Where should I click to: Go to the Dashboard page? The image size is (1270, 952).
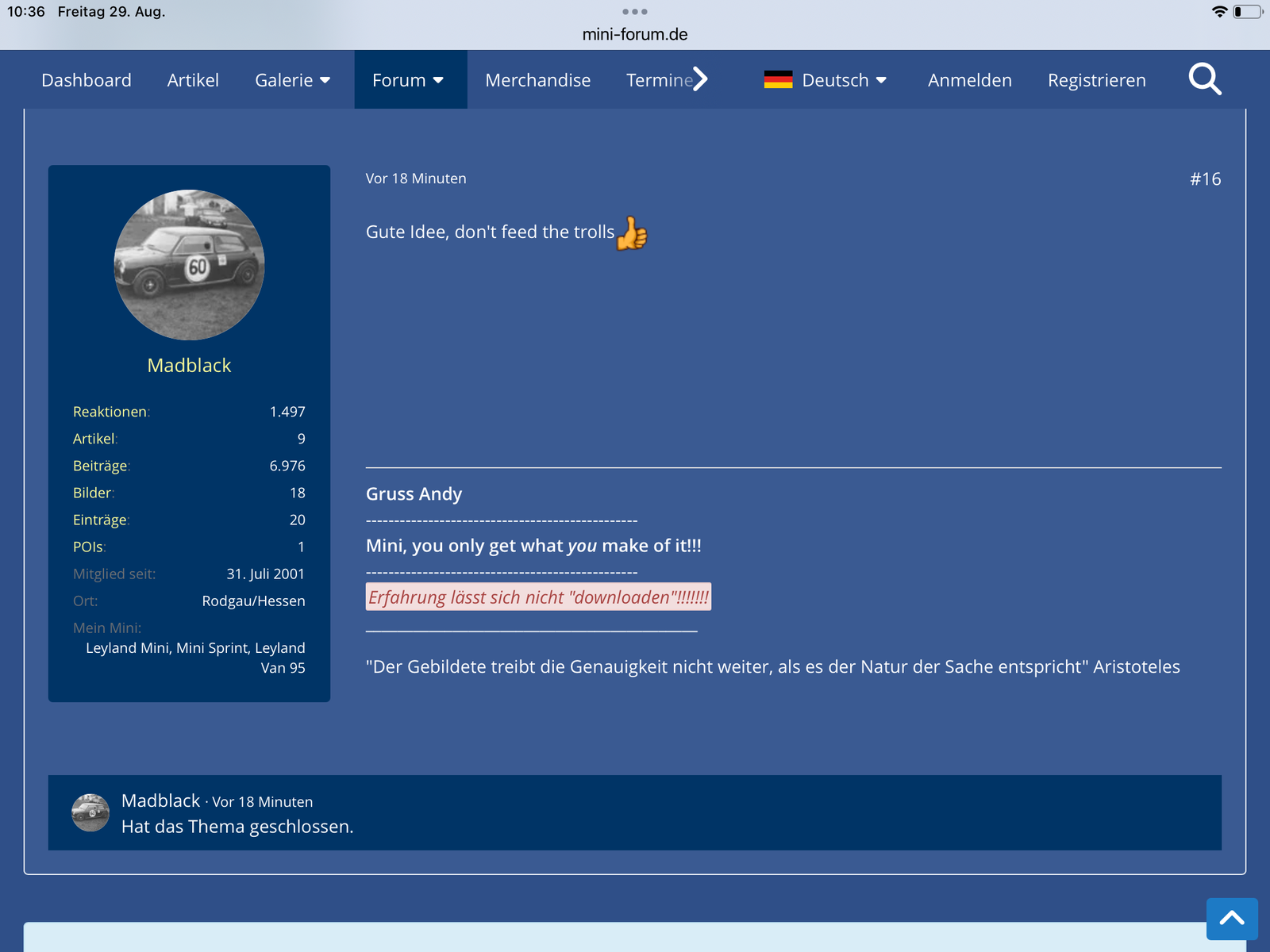tap(87, 80)
